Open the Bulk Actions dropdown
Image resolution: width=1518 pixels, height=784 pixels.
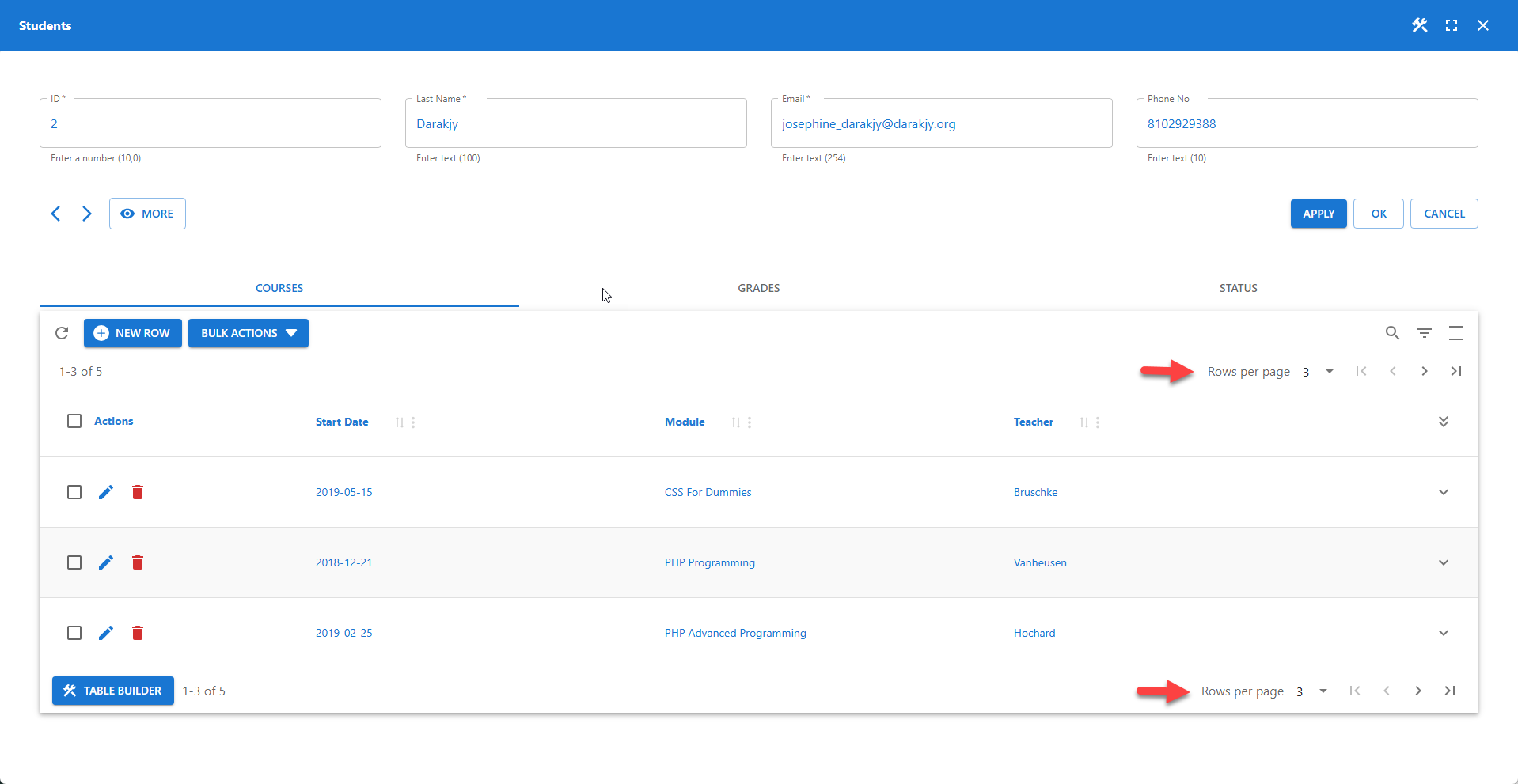click(x=248, y=333)
